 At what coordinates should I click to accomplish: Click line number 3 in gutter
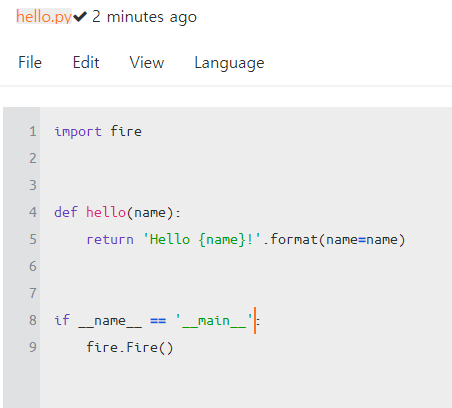33,185
